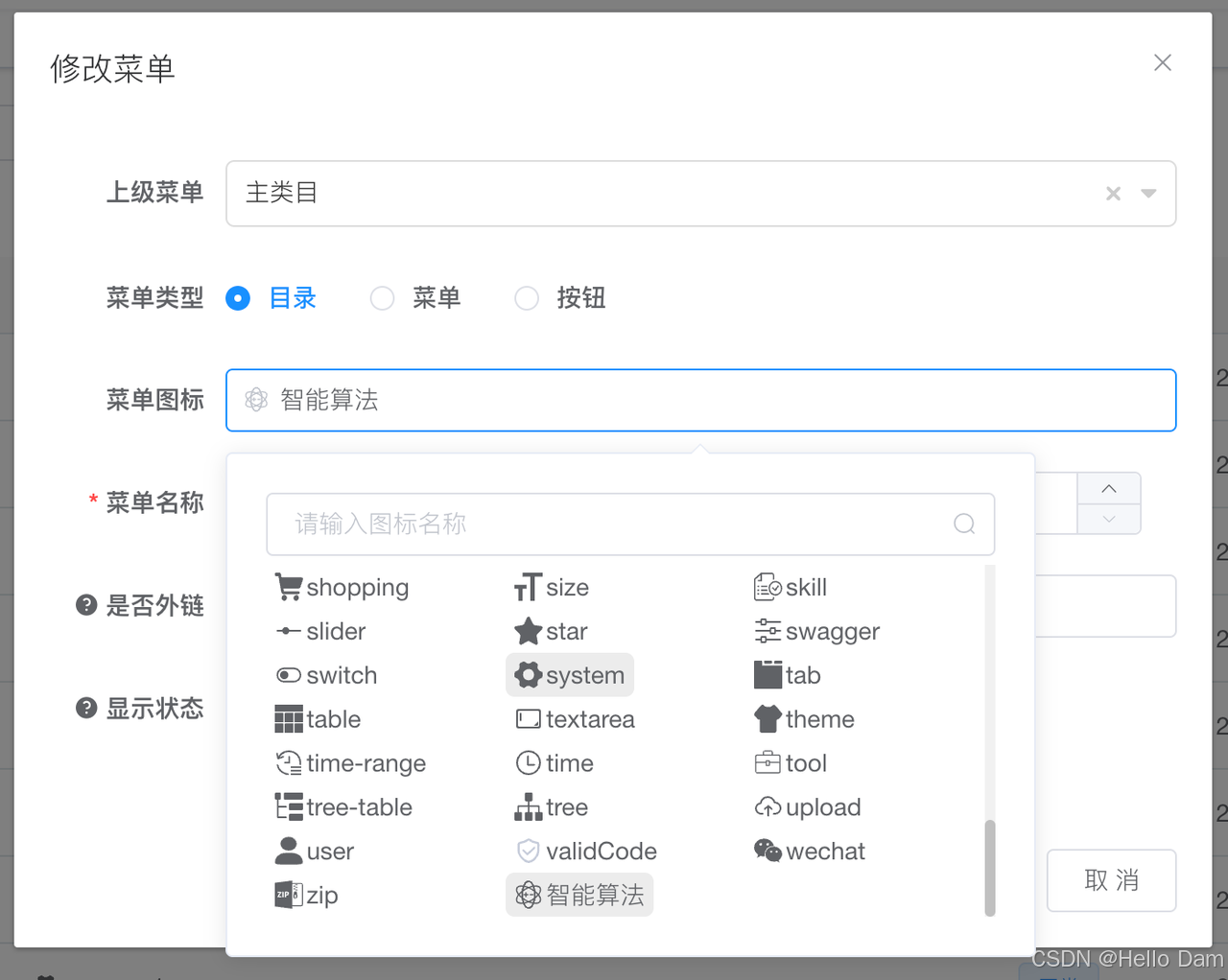Select the 目录 radio button

pos(238,298)
